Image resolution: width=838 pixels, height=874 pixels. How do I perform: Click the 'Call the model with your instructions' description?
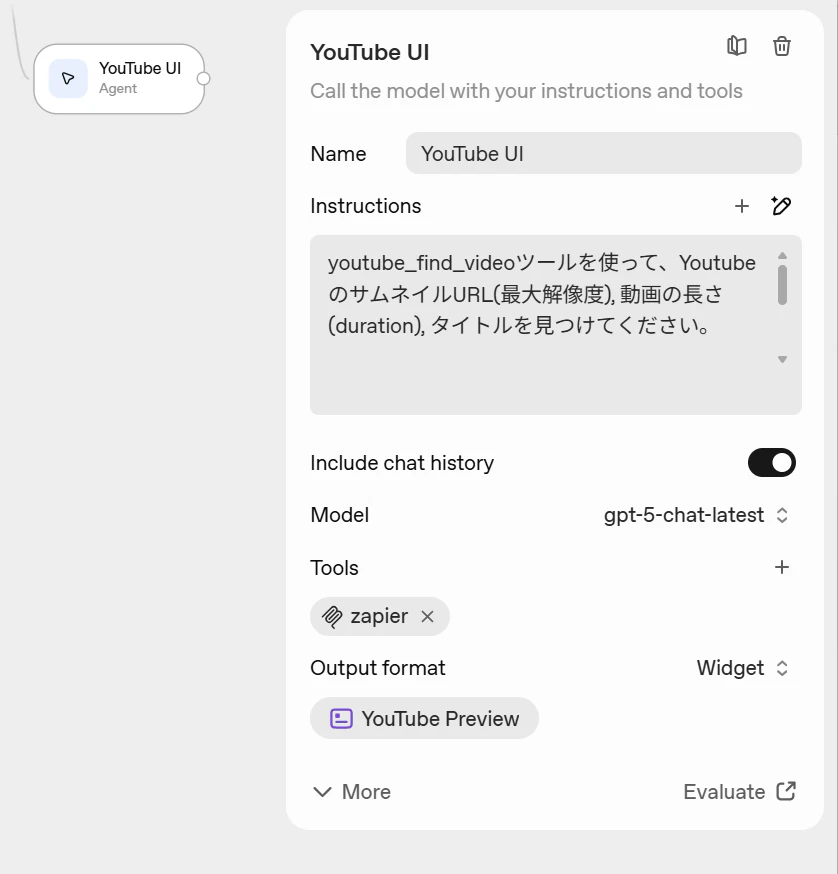point(526,91)
